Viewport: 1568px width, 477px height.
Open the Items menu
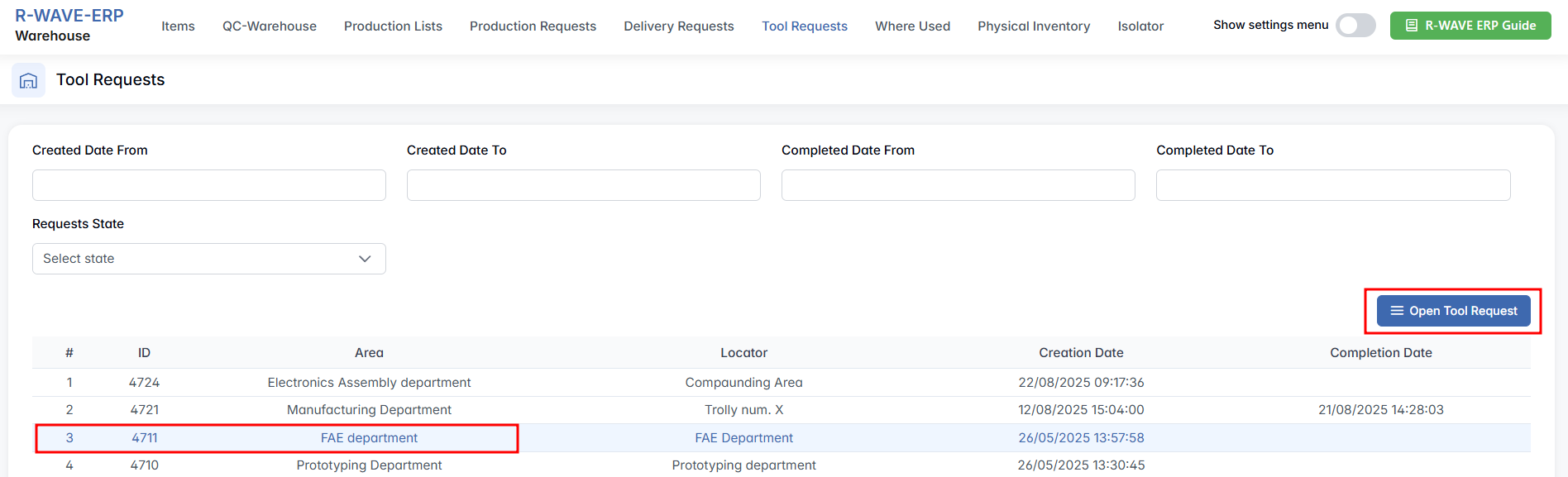click(178, 26)
